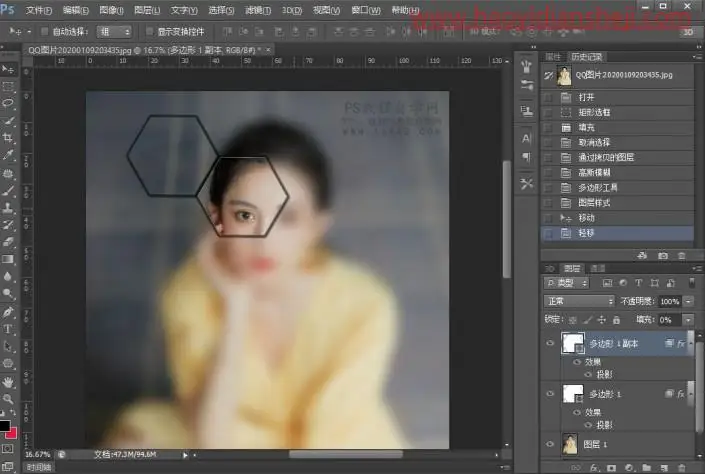The height and width of the screenshot is (474, 705).
Task: Click the new snapshot camera icon
Action: (x=663, y=255)
